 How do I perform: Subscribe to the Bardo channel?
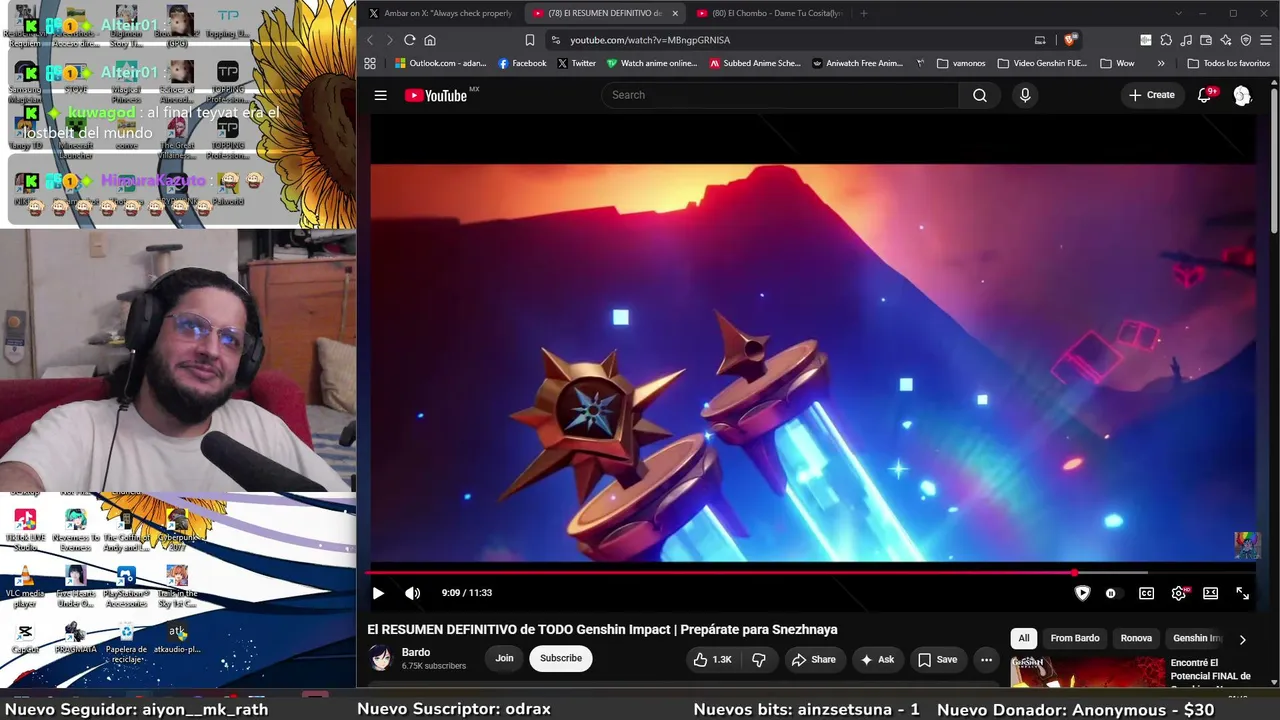[561, 658]
